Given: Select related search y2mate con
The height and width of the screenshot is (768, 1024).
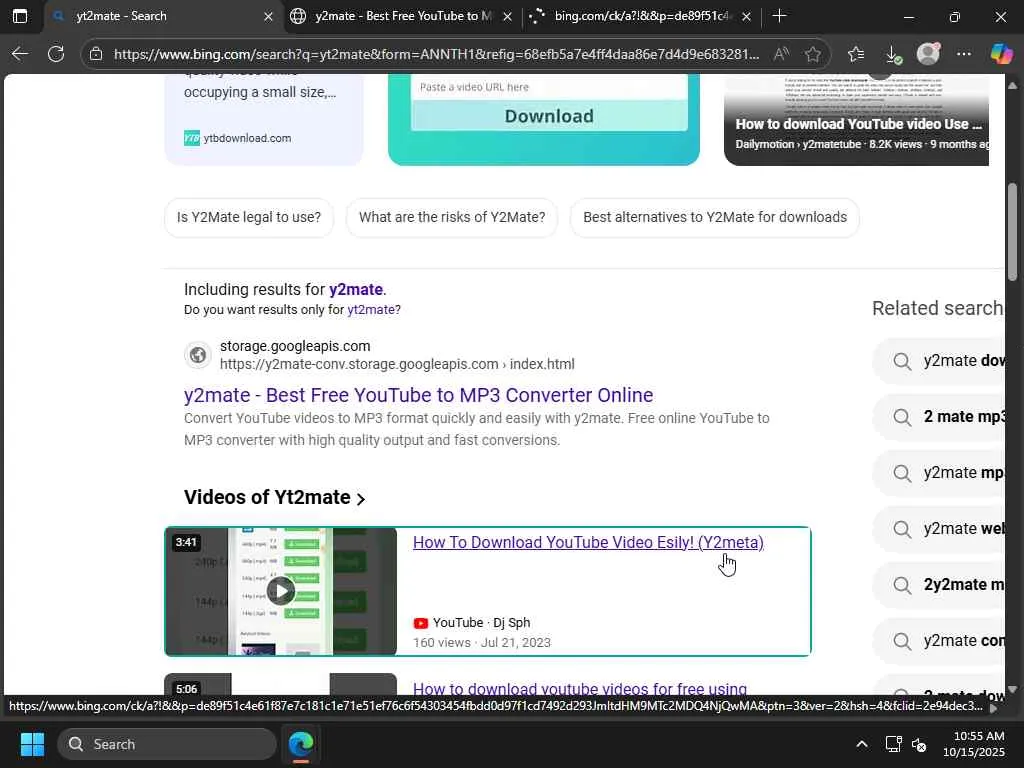Looking at the screenshot, I should [940, 641].
